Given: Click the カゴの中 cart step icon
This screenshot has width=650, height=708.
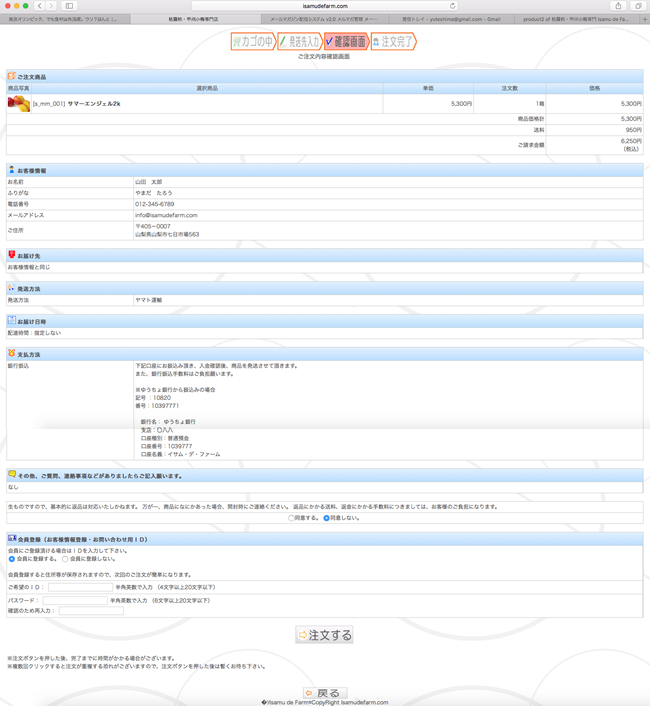Looking at the screenshot, I should click(x=252, y=41).
